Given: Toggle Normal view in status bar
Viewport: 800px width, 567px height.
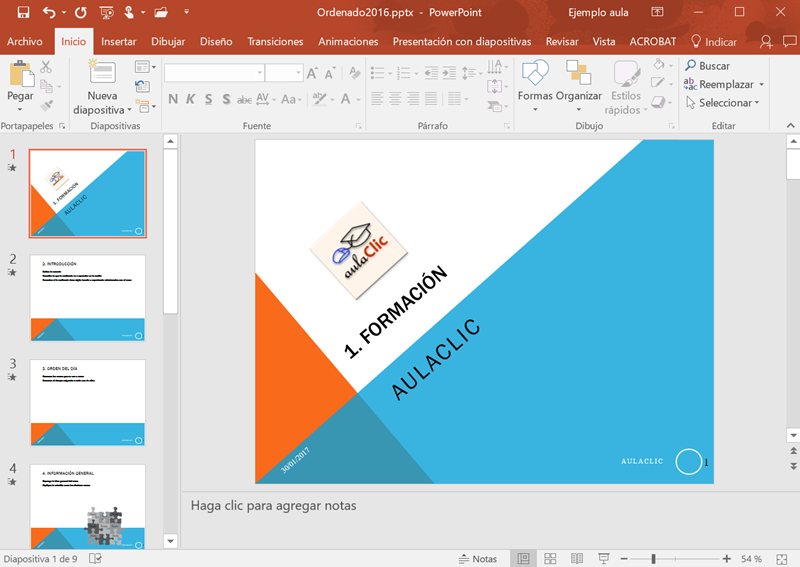Looking at the screenshot, I should click(523, 559).
